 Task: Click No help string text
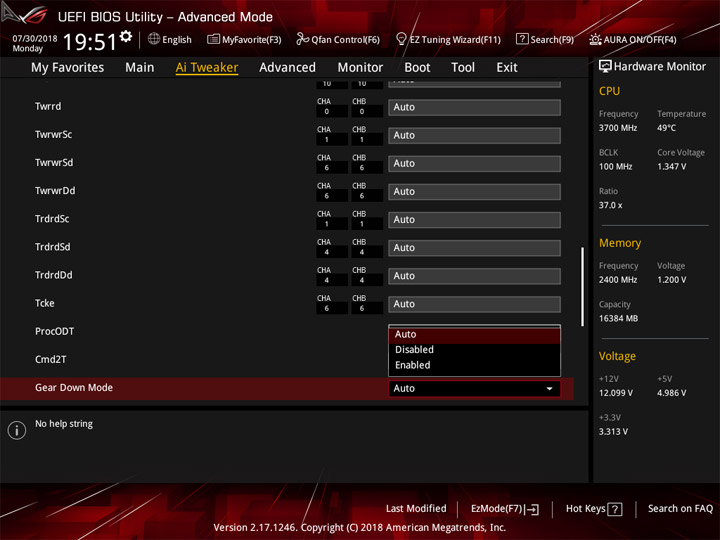point(64,424)
